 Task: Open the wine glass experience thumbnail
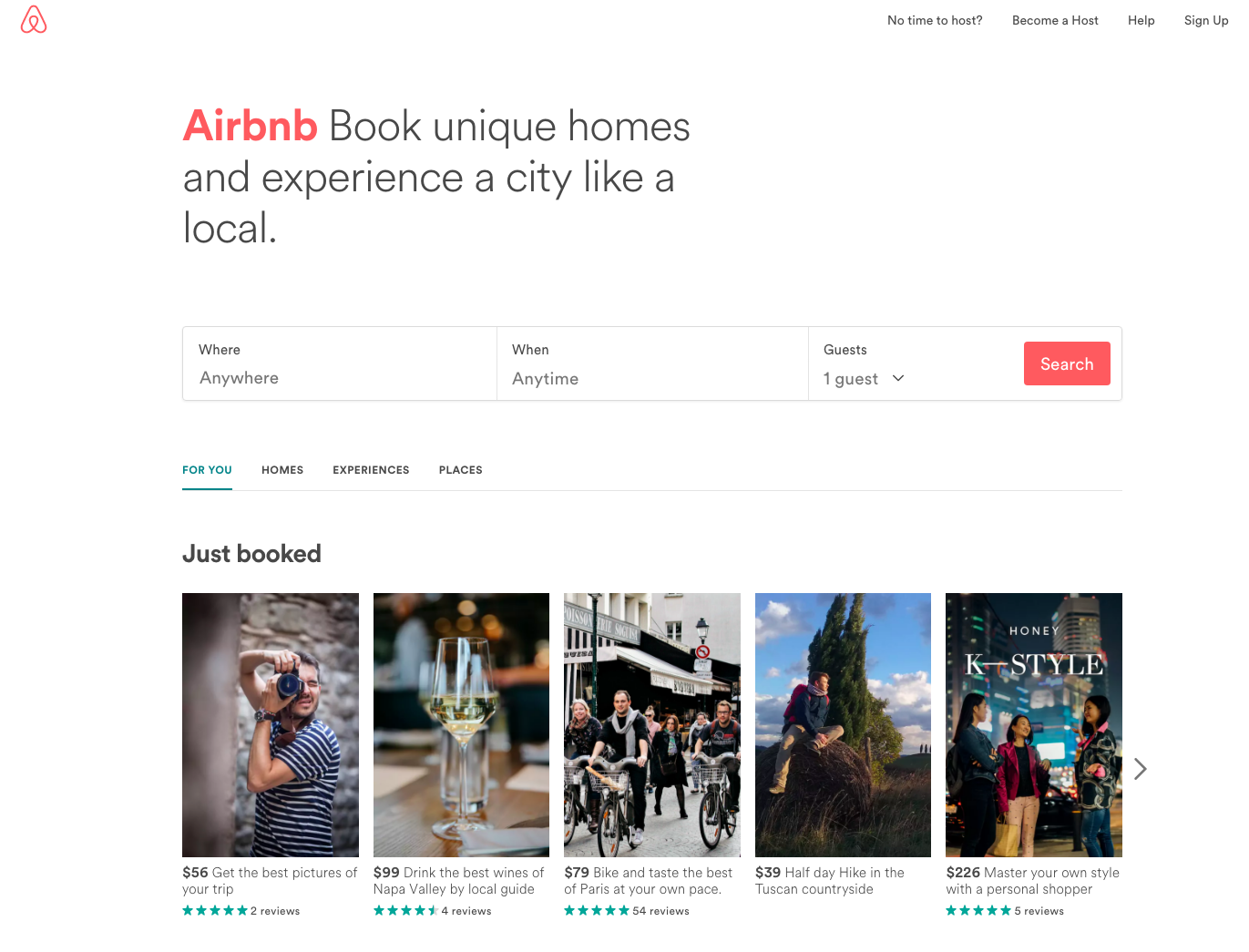point(461,725)
